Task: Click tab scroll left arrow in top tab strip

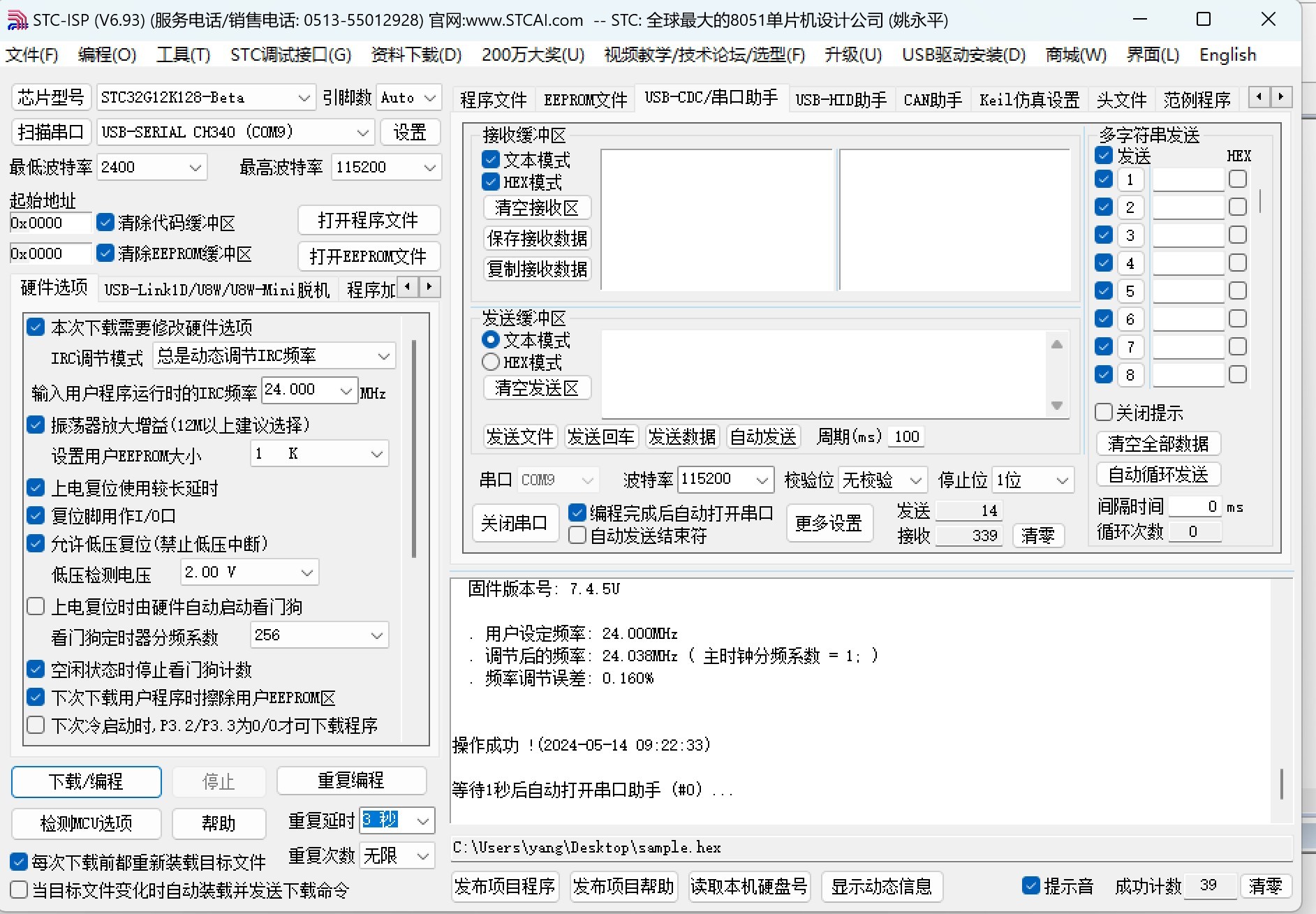Action: (x=1259, y=97)
